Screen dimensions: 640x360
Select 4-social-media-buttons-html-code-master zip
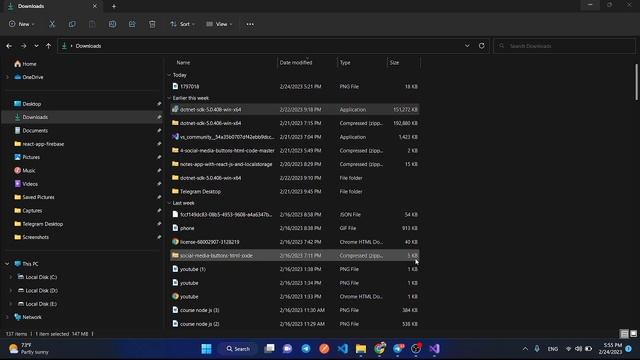tap(295, 151)
